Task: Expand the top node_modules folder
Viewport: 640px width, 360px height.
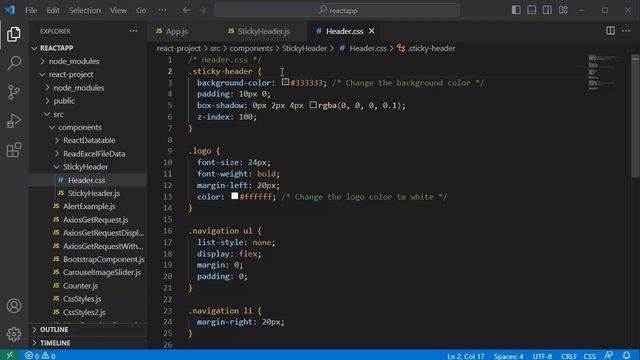Action: click(x=74, y=61)
